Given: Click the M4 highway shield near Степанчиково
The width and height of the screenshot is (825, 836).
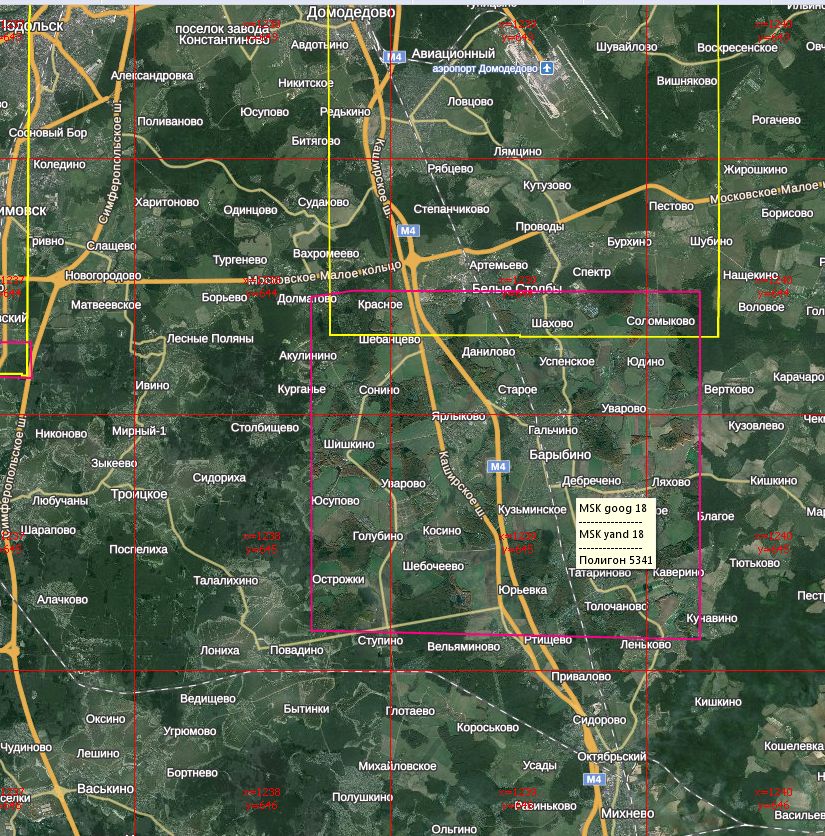Looking at the screenshot, I should (x=406, y=231).
